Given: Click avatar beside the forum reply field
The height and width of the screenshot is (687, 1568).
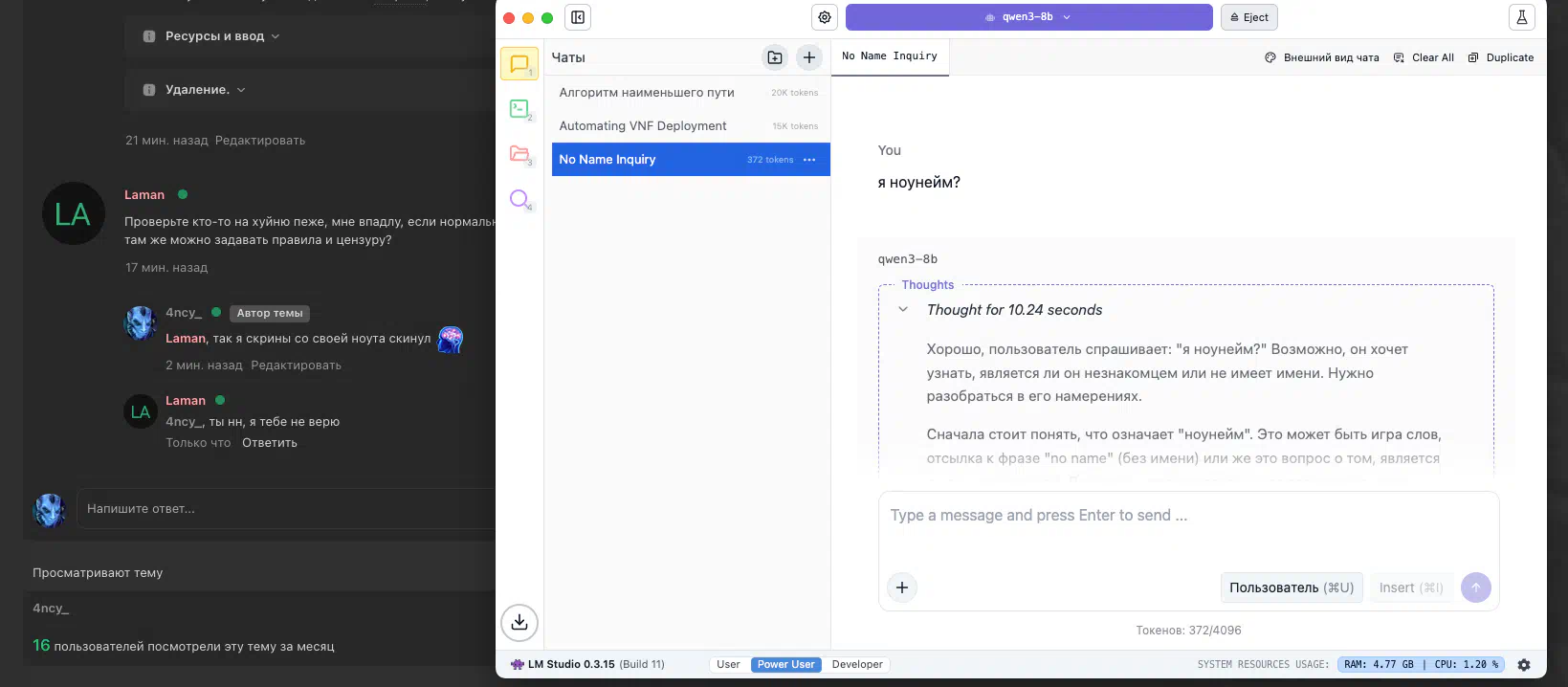Looking at the screenshot, I should [x=50, y=510].
